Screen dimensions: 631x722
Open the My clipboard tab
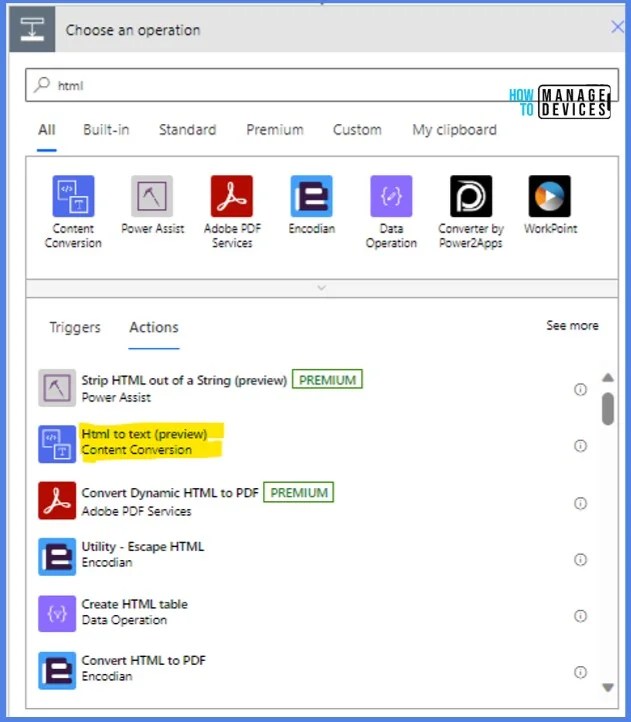tap(454, 130)
